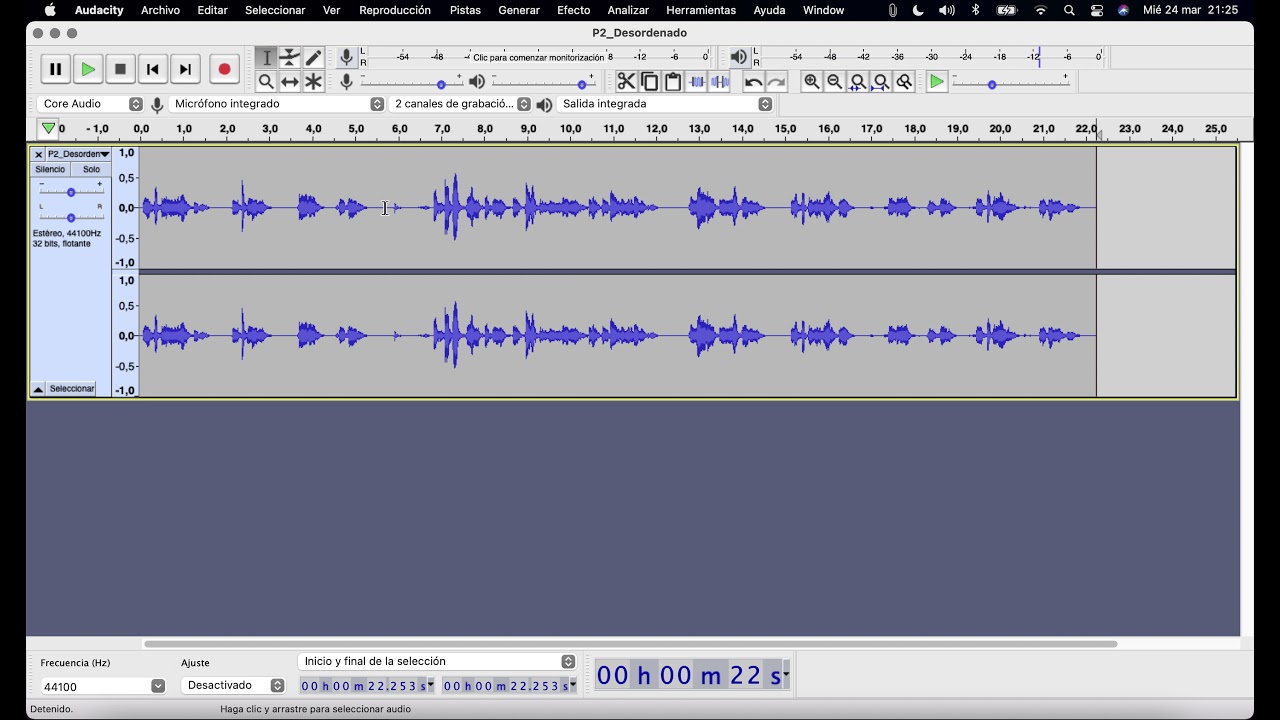
Task: Paste audio from clipboard
Action: click(673, 82)
